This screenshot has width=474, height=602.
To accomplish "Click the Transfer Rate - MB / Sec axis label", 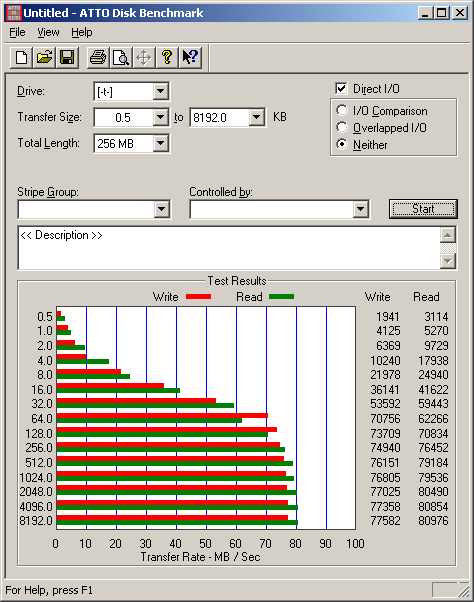I will tap(200, 557).
